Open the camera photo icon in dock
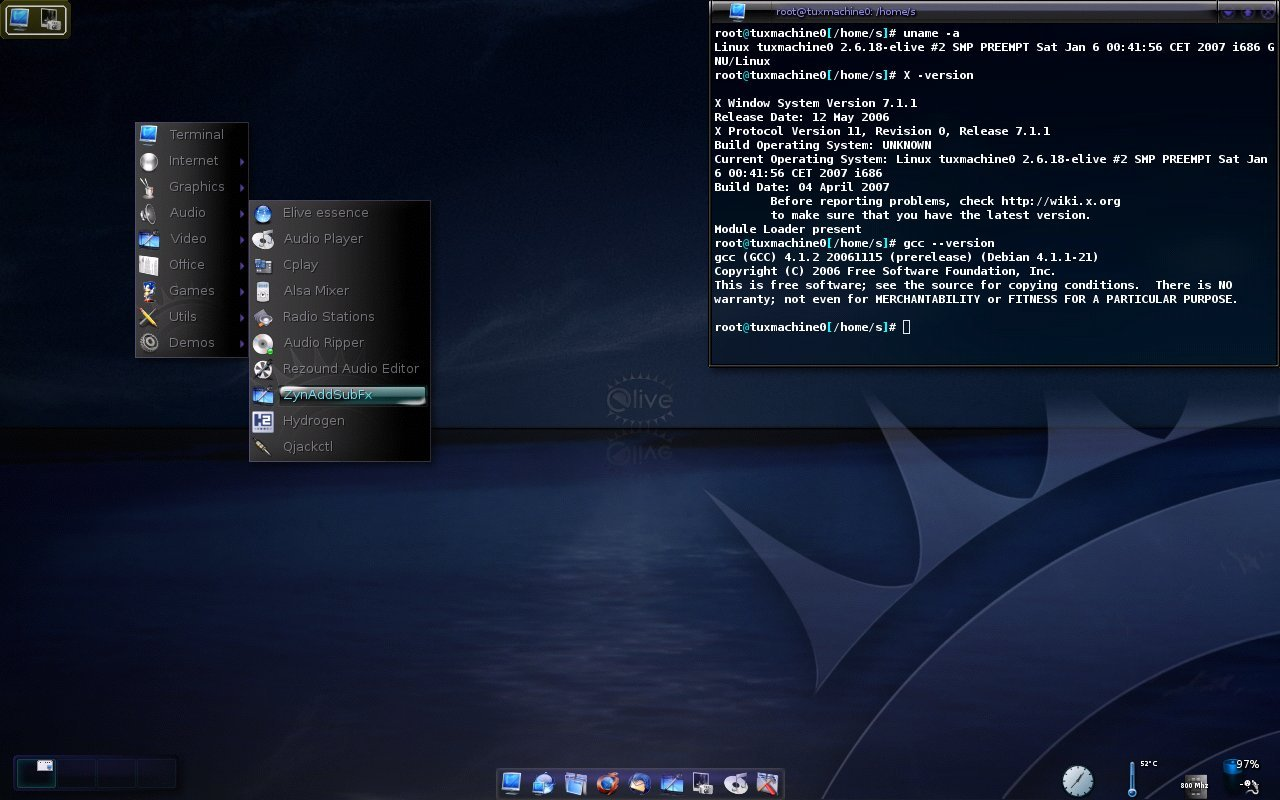Viewport: 1280px width, 800px height. pyautogui.click(x=703, y=783)
